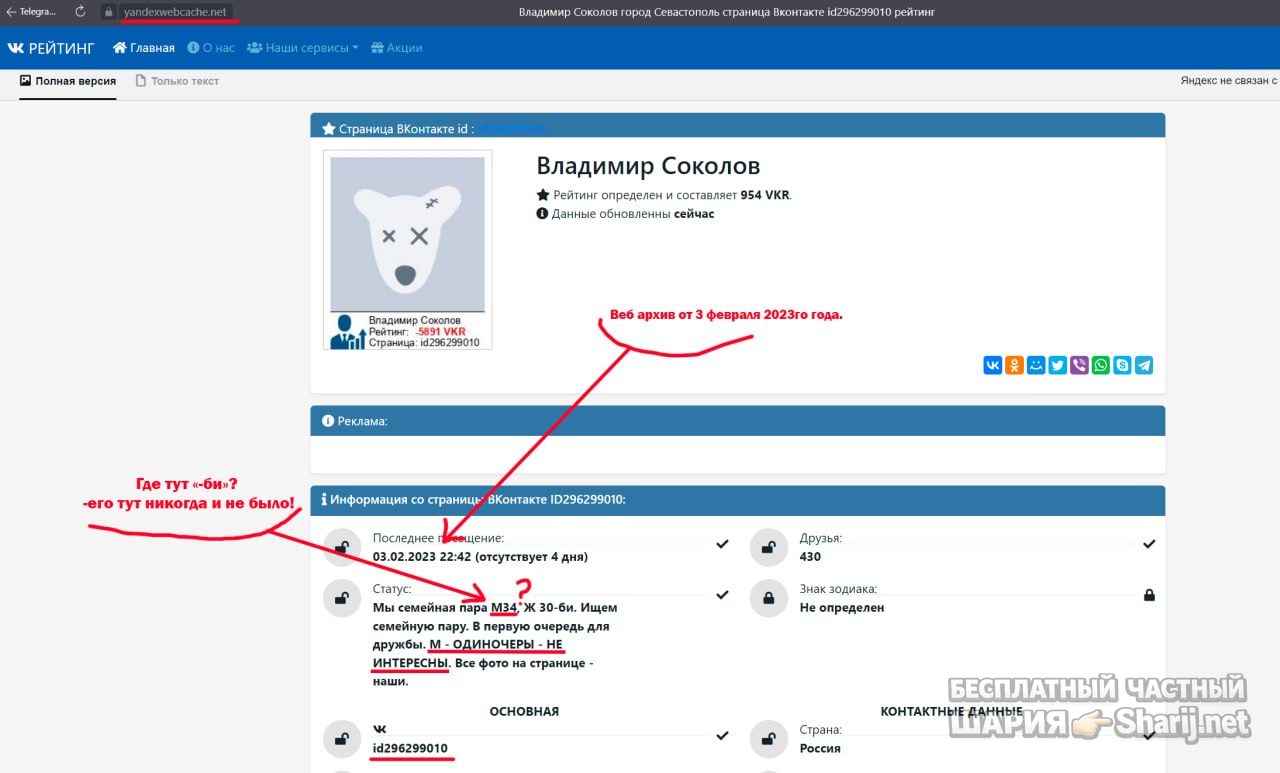This screenshot has width=1280, height=773.
Task: Click the yandexwebcache.net address bar
Action: pyautogui.click(x=175, y=12)
